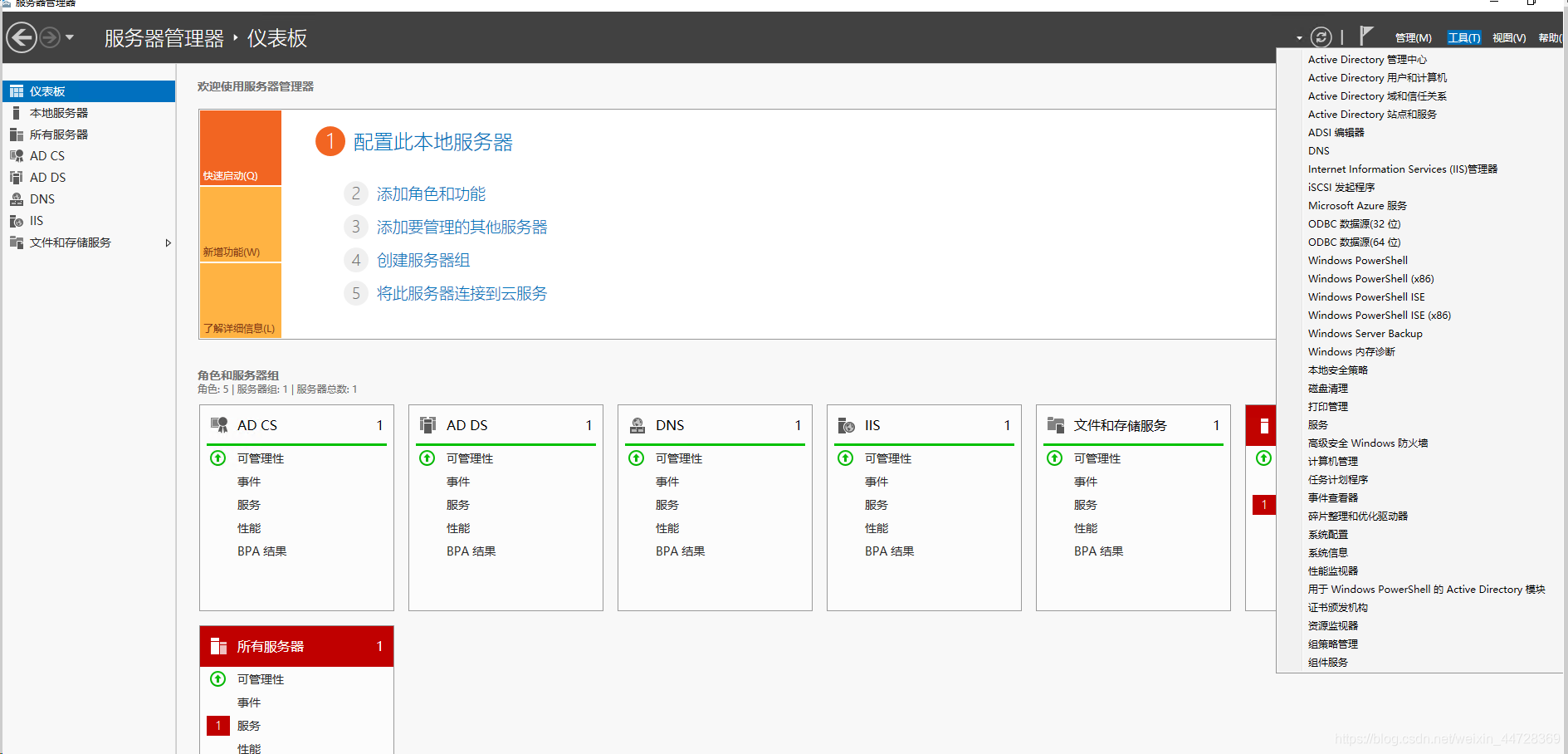Click green manageability icon in AD CS tile
Screen dimensions: 1568x754
[218, 458]
